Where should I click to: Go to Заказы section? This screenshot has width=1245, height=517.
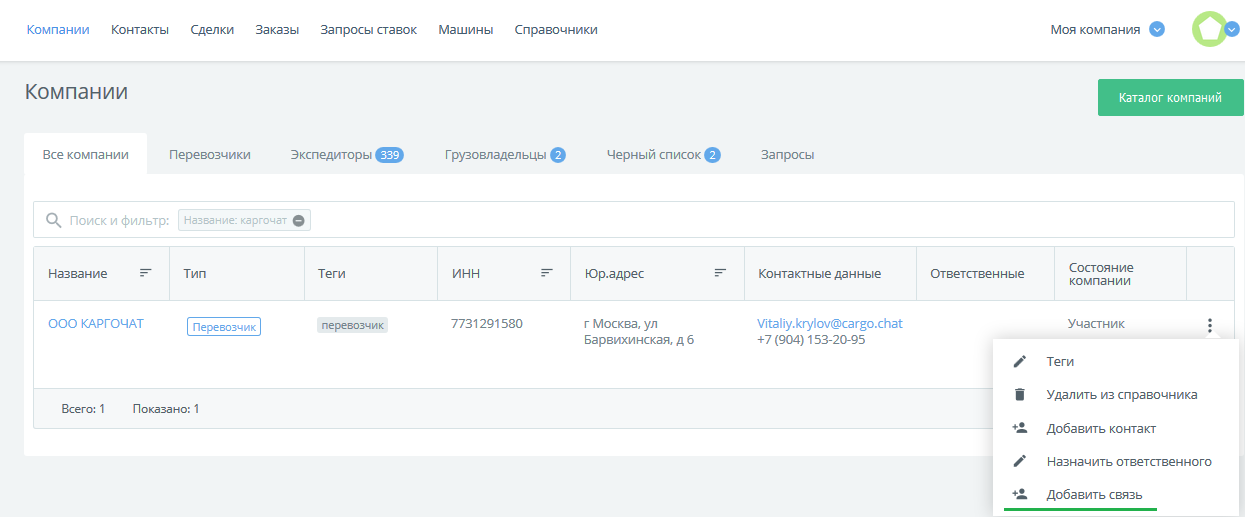(277, 29)
